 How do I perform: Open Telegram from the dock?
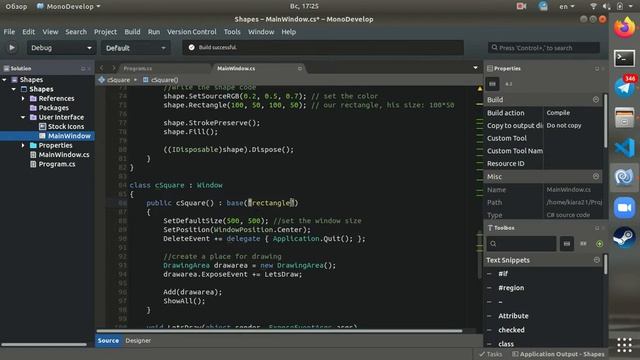[x=624, y=87]
